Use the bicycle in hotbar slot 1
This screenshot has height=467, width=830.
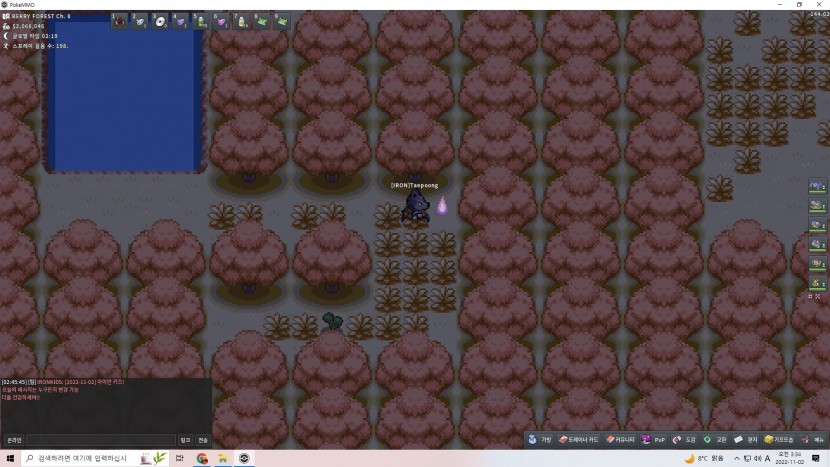(x=119, y=21)
